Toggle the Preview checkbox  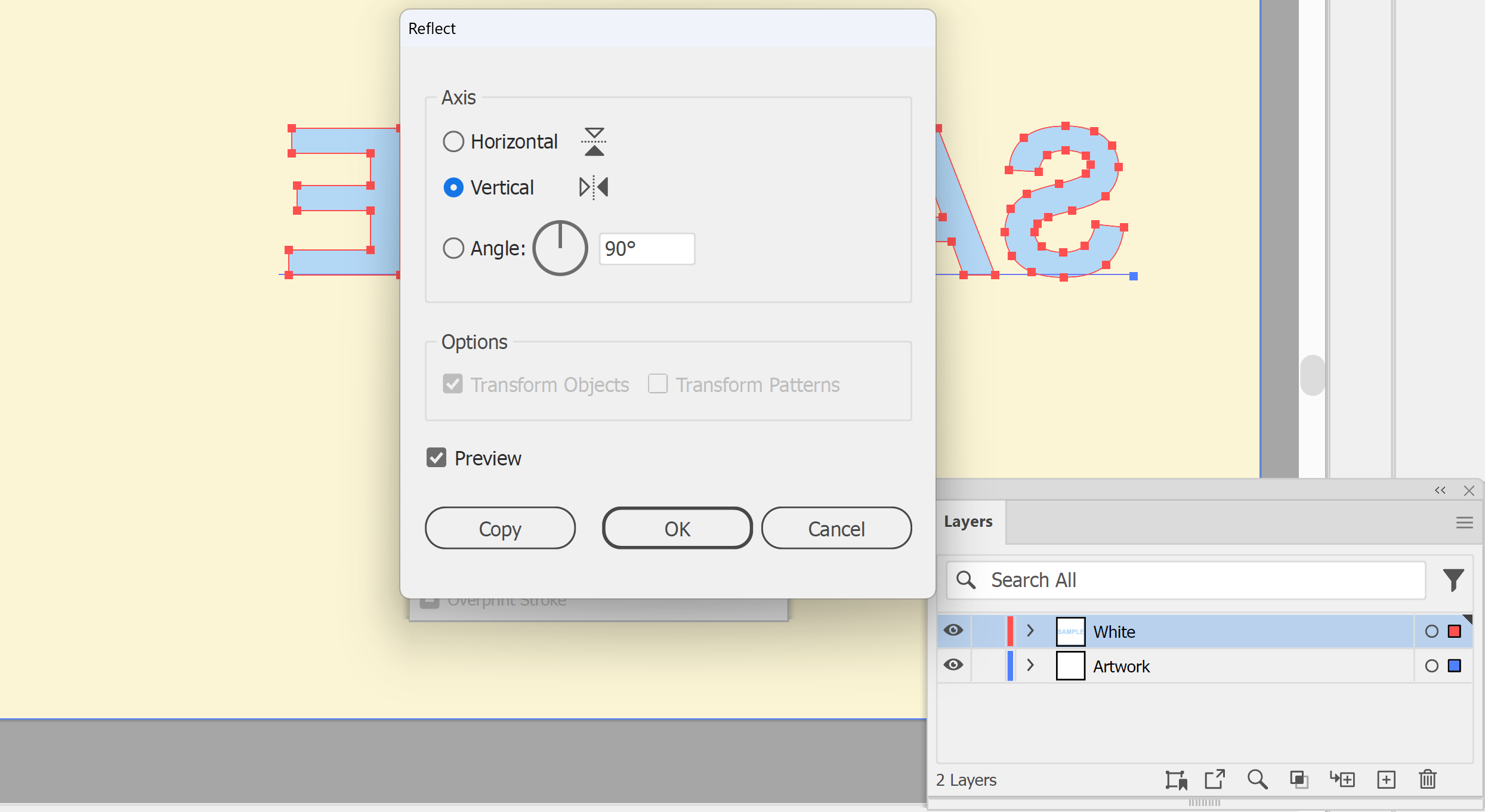[436, 458]
